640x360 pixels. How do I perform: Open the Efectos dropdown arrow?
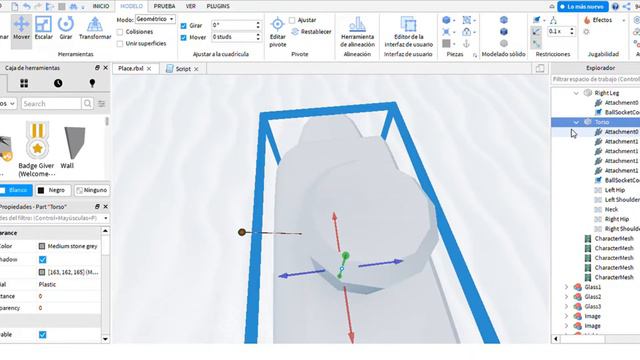(623, 20)
